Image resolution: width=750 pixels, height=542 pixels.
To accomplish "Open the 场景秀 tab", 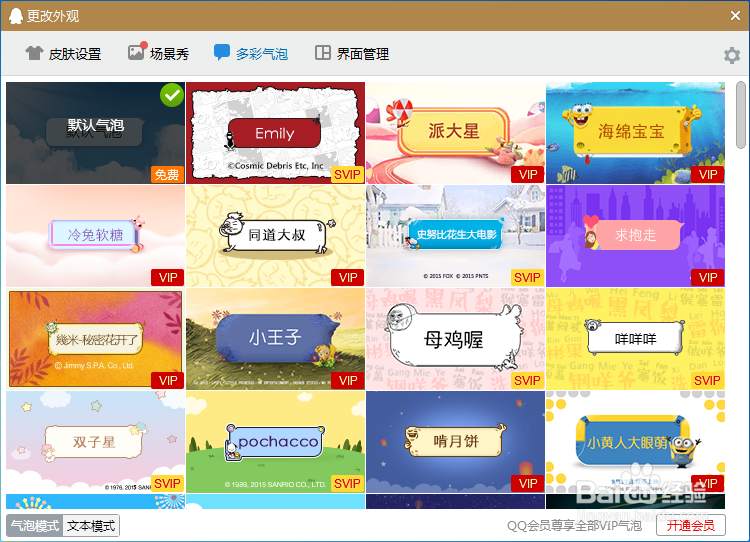I will point(158,53).
